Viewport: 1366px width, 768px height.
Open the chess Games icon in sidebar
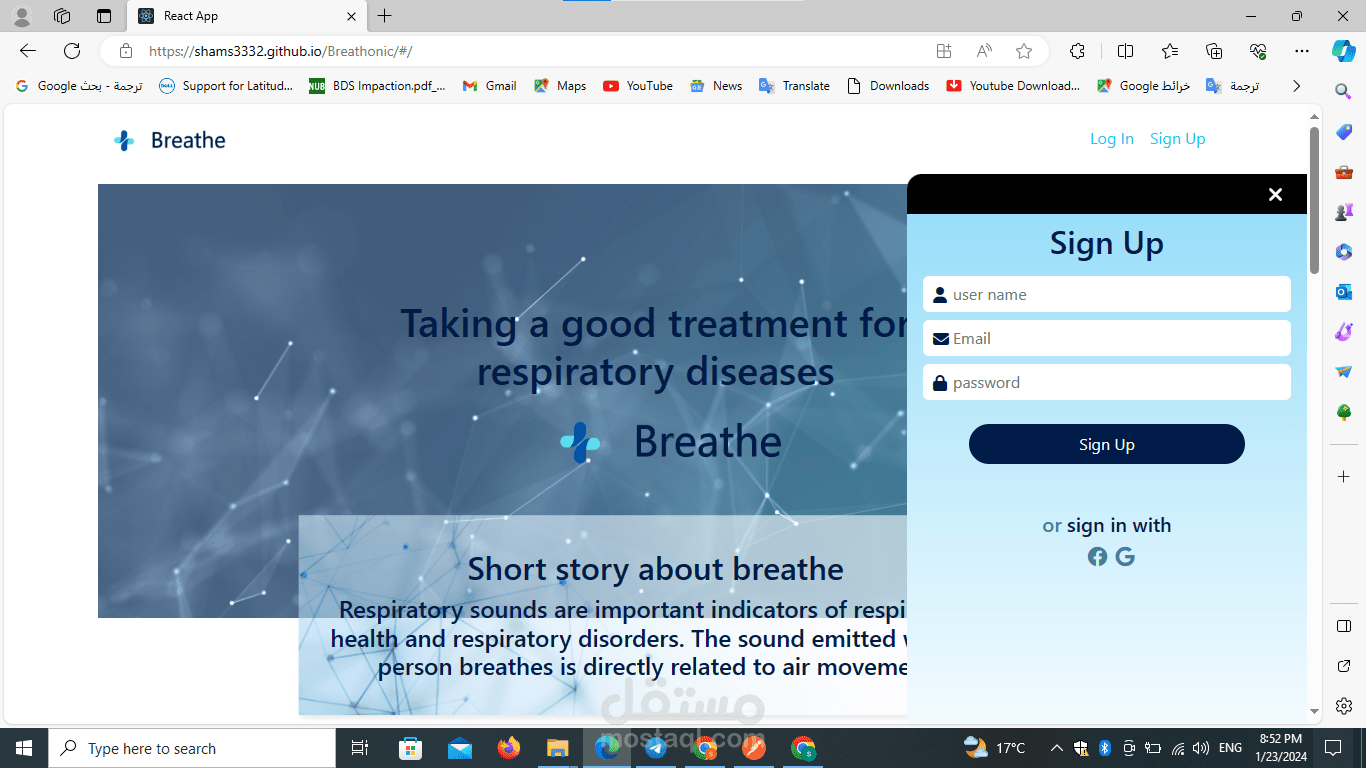(x=1343, y=210)
